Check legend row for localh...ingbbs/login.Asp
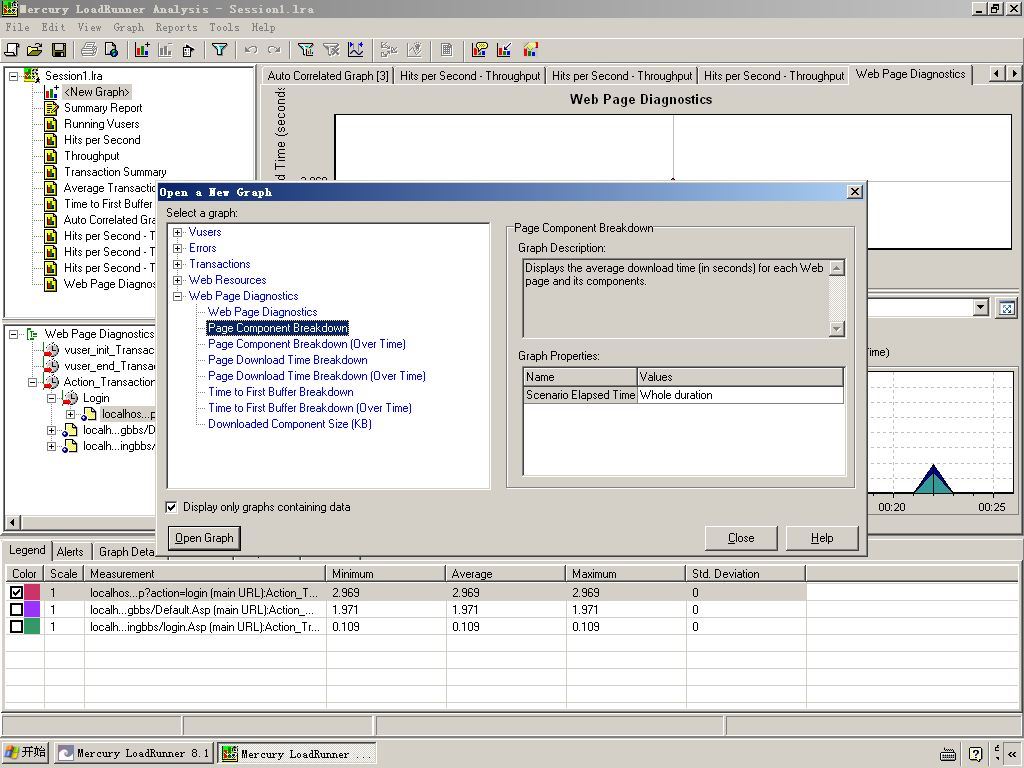Image resolution: width=1024 pixels, height=768 pixels. tap(16, 626)
